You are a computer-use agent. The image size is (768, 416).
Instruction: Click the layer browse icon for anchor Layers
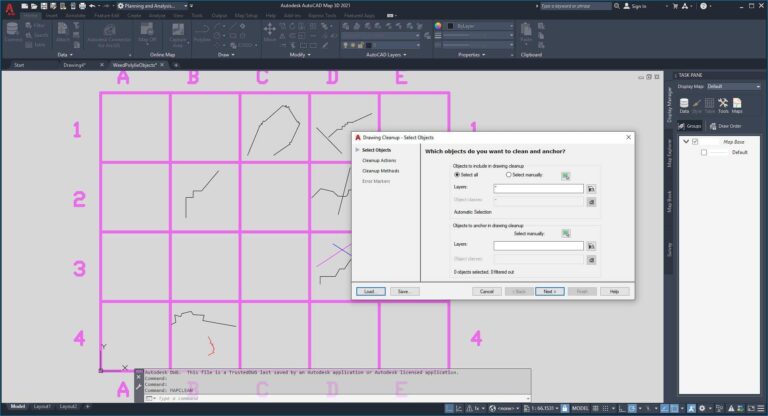pos(591,246)
